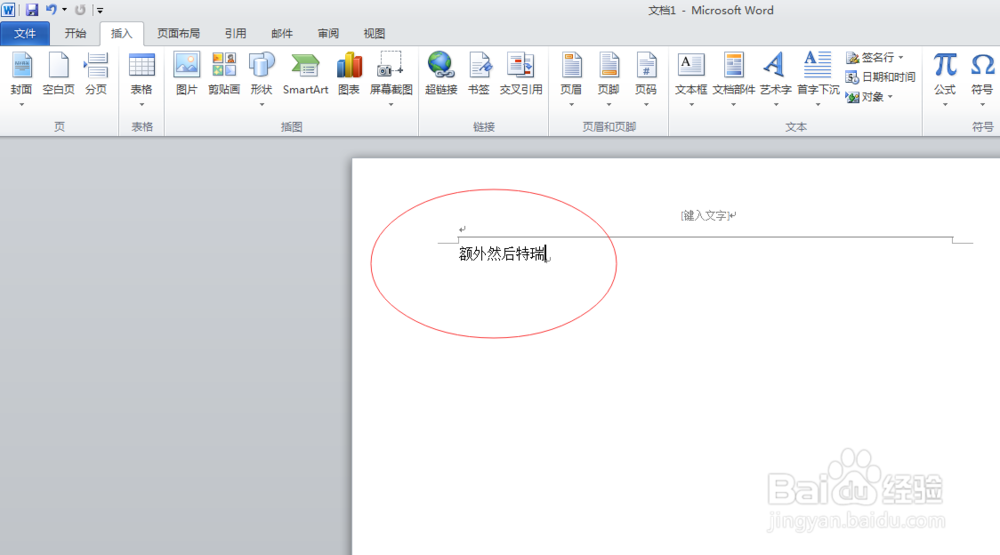Expand the equation (公式) dropdown arrow
Viewport: 1000px width, 555px height.
click(945, 105)
